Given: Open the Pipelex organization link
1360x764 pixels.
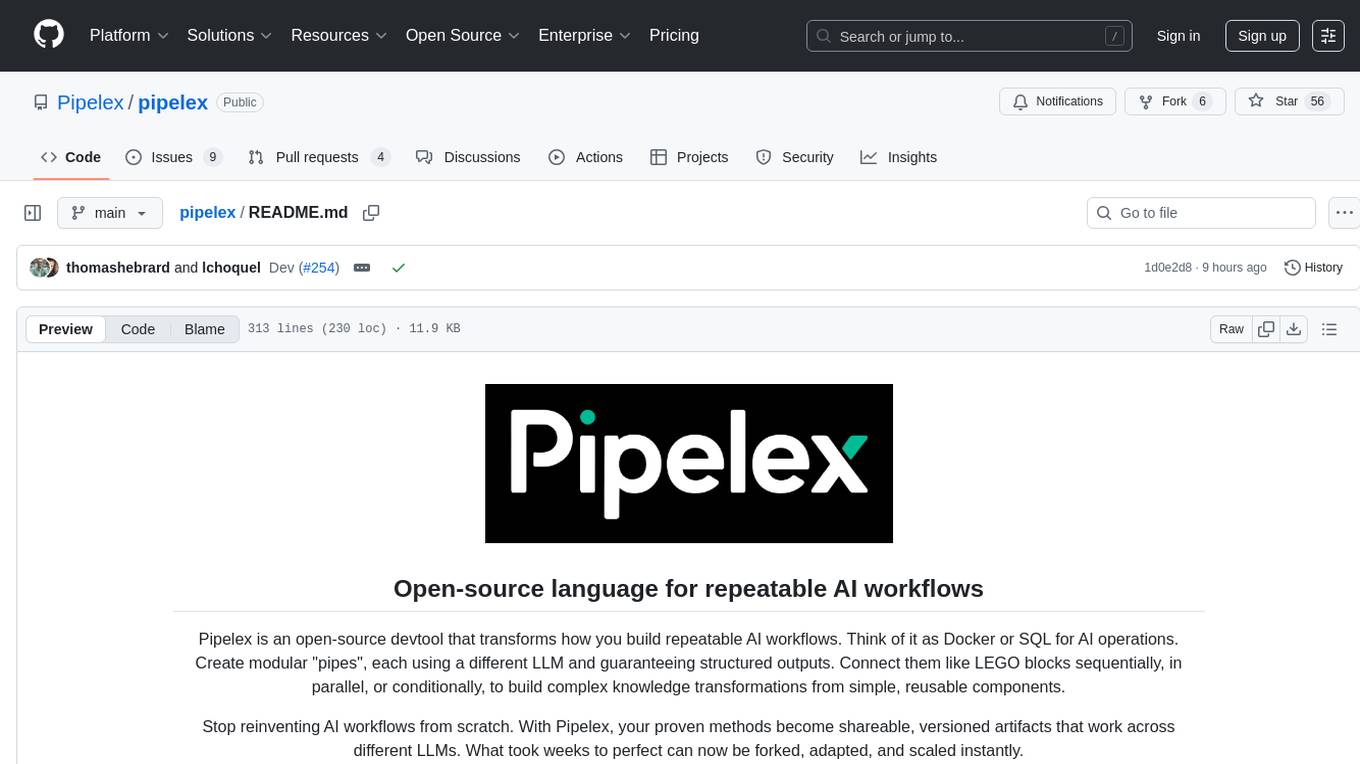Looking at the screenshot, I should tap(90, 102).
